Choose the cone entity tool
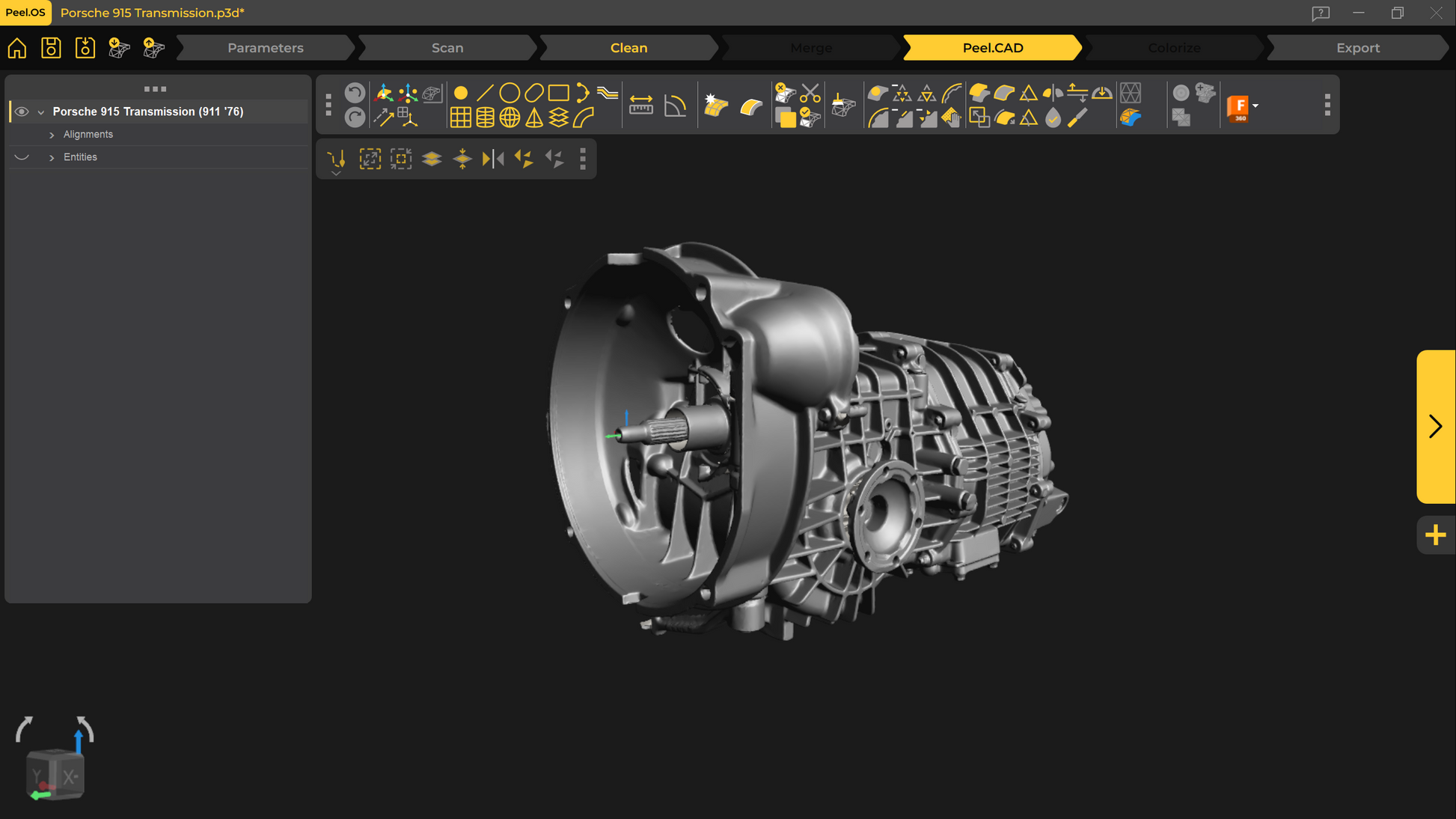 click(x=534, y=118)
